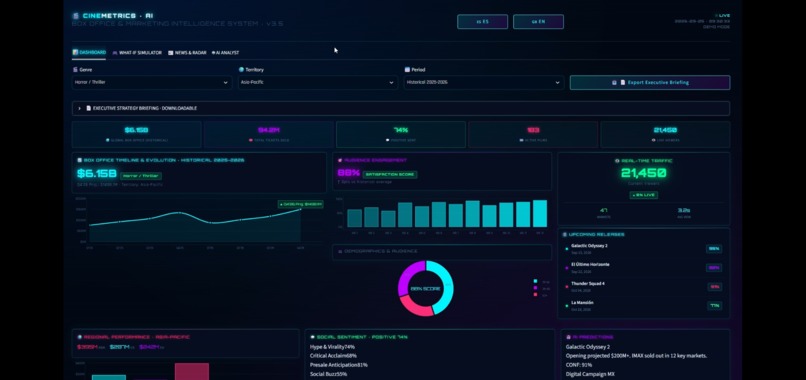Click the Executive Strategy Briefing document icon

point(88,108)
